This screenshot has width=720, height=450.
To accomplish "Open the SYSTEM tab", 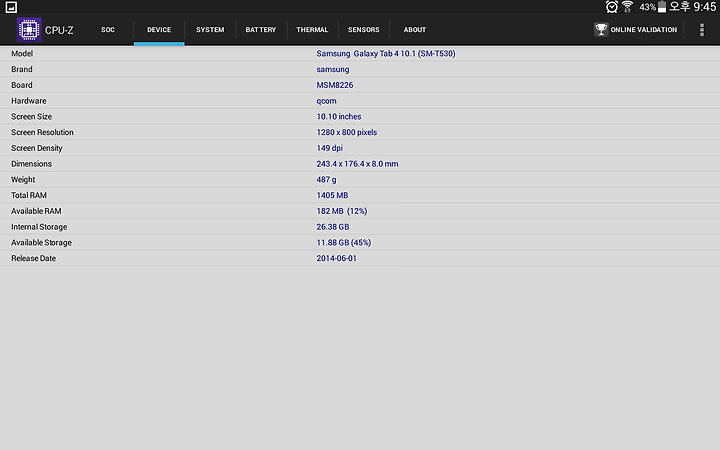I will tap(210, 30).
